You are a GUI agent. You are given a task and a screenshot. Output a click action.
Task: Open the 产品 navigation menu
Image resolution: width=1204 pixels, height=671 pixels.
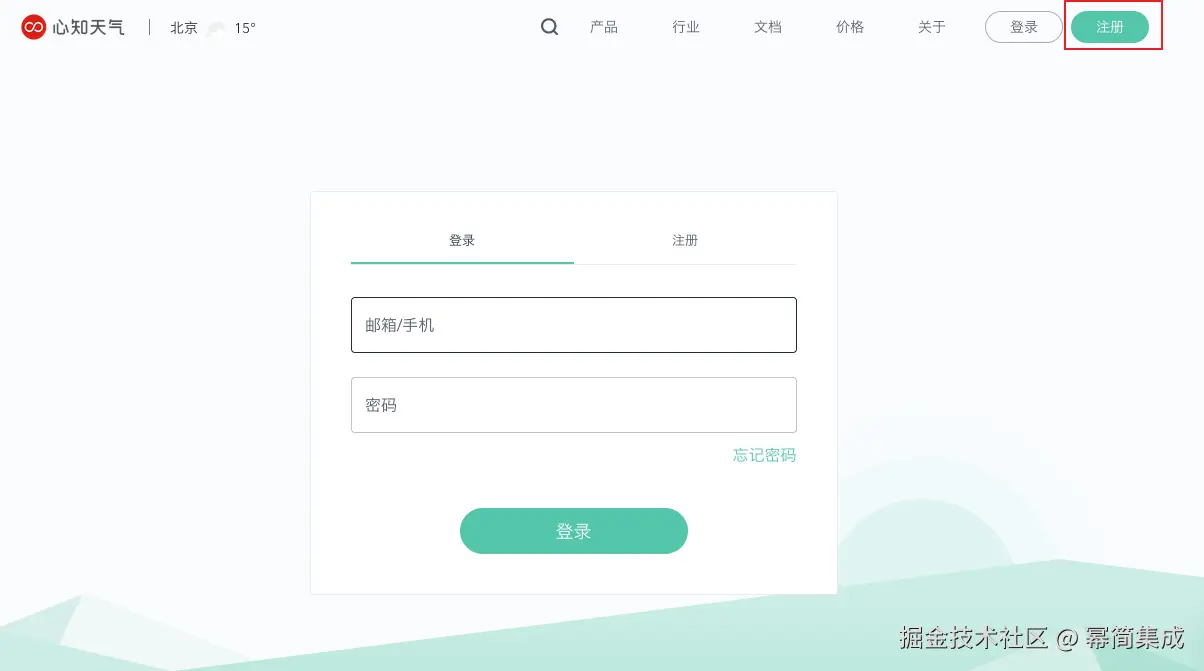[x=604, y=27]
